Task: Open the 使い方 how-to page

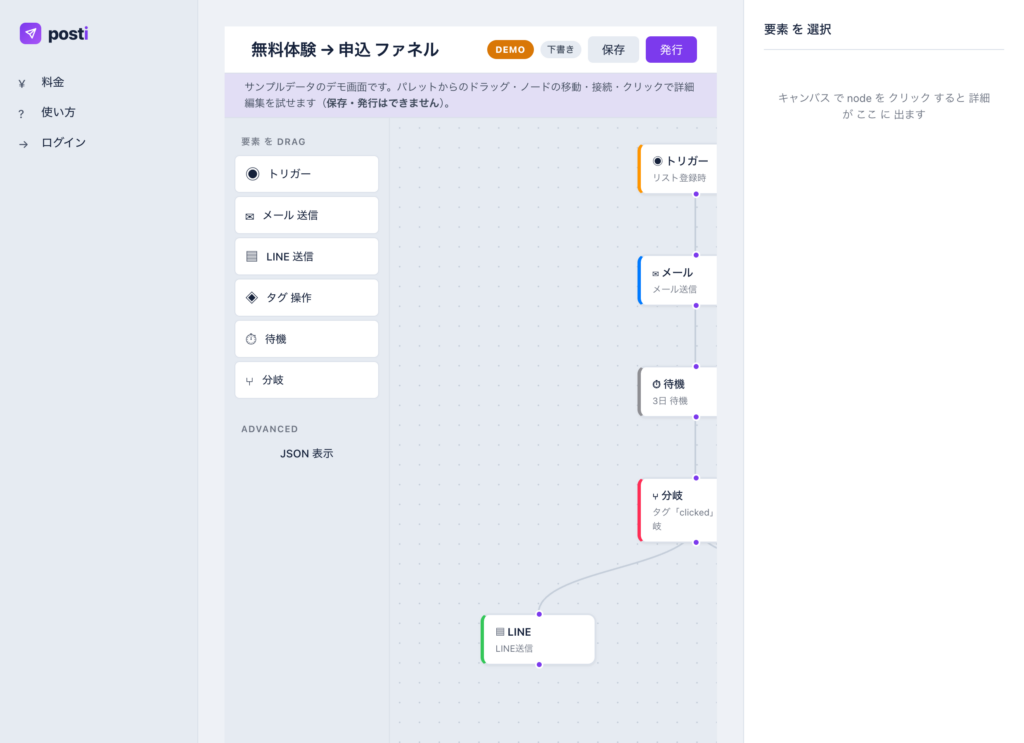Action: 58,112
